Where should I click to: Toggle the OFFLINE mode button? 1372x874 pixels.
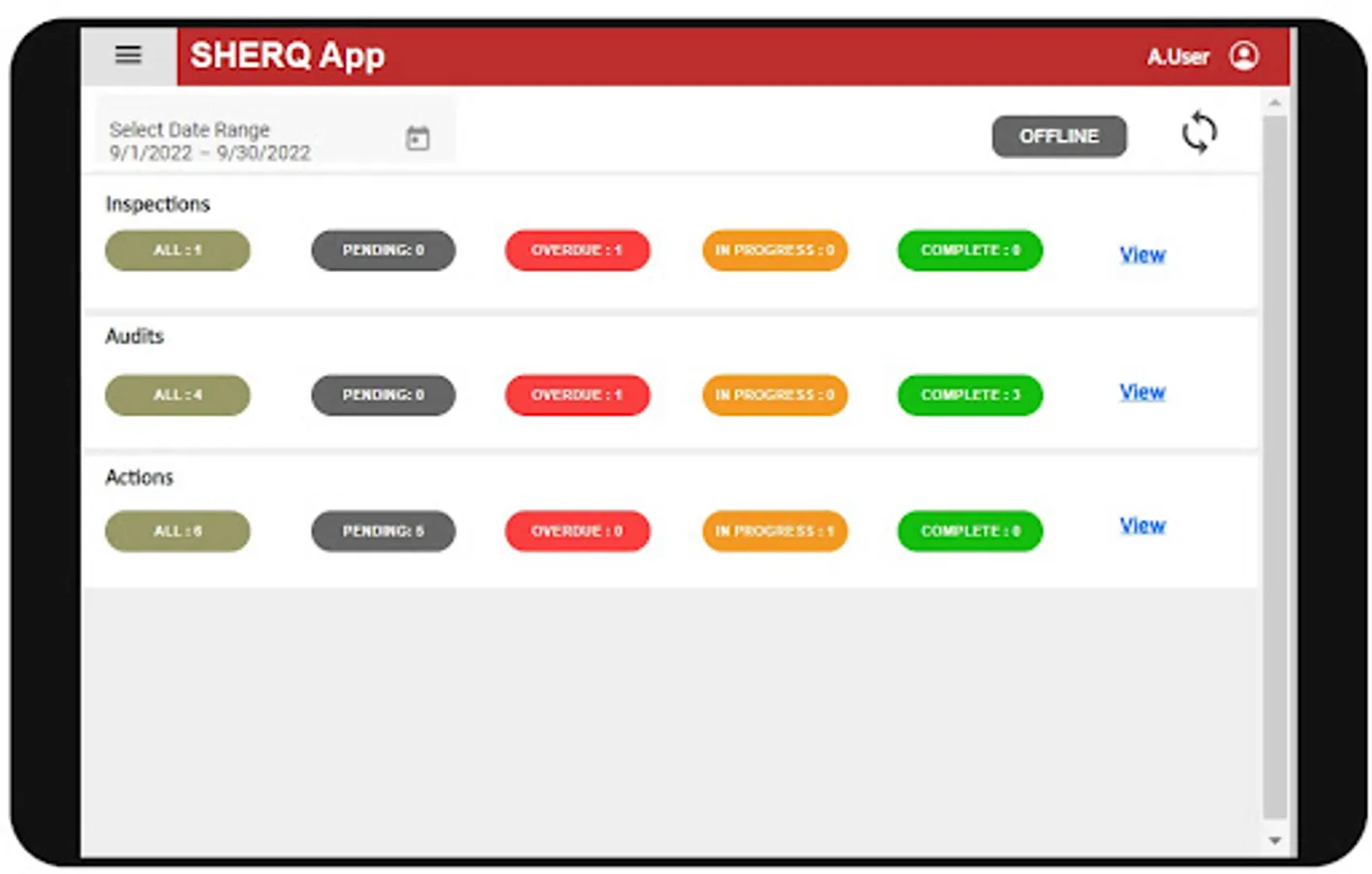[x=1058, y=136]
